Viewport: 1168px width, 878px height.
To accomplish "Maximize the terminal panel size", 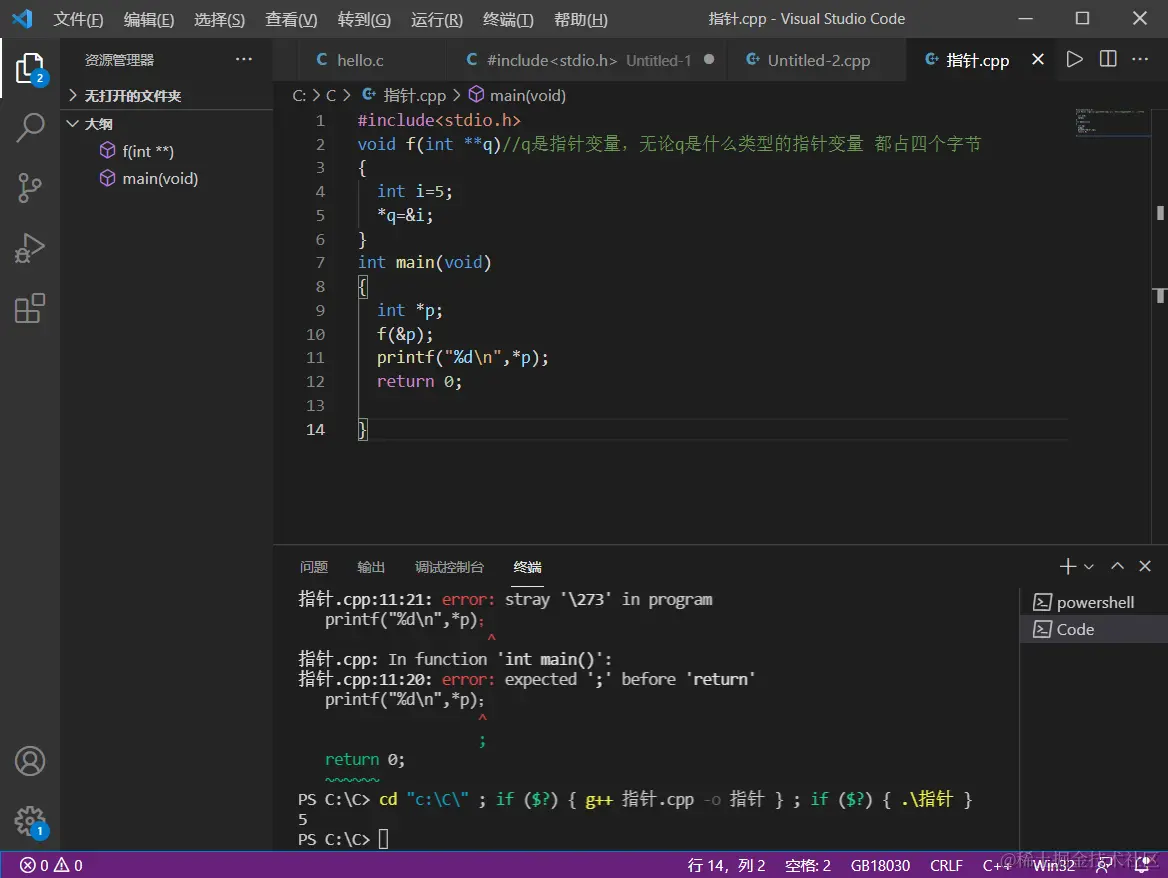I will [1117, 567].
